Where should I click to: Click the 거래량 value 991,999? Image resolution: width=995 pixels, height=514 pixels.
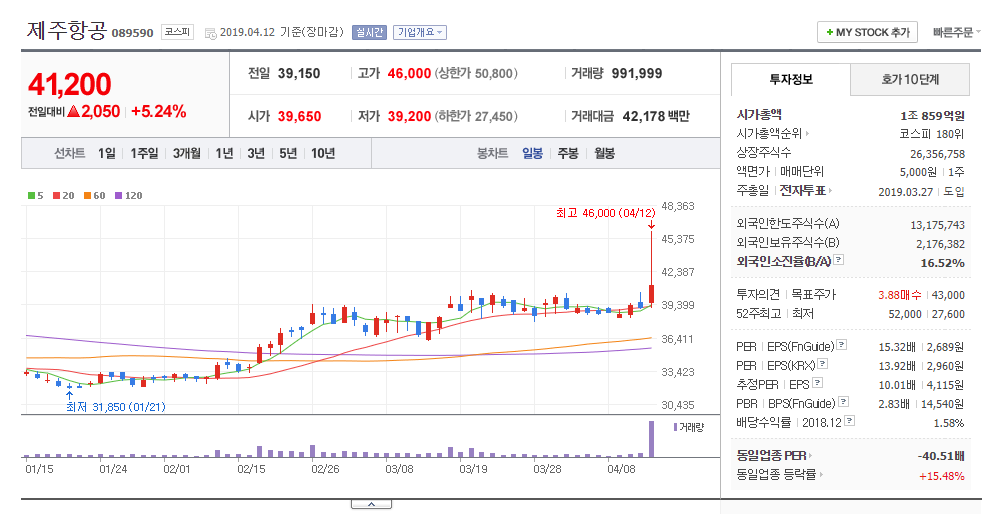[636, 74]
